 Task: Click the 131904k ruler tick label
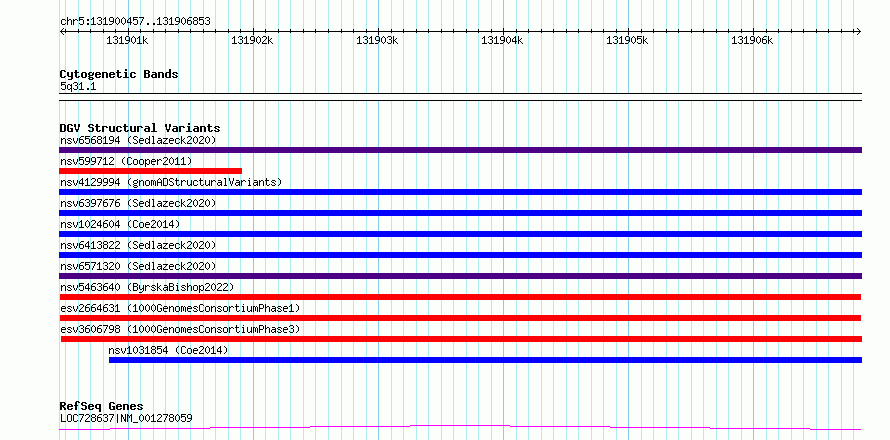(502, 40)
